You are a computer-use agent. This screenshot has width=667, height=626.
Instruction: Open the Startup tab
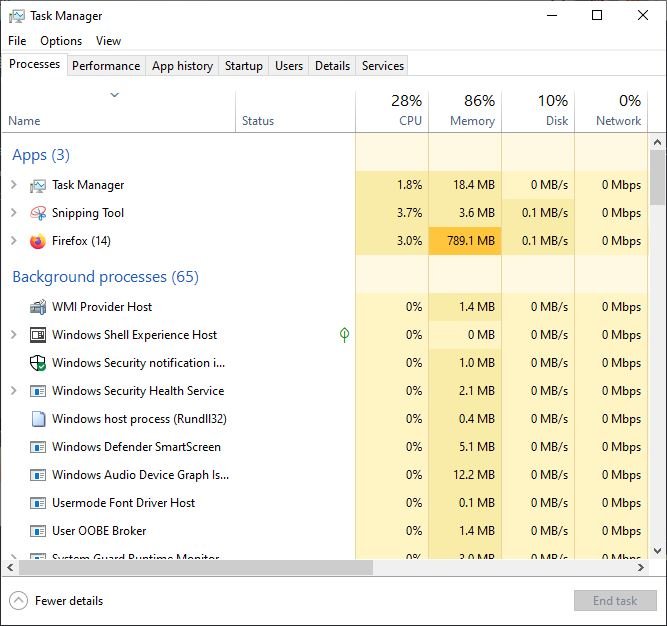243,66
